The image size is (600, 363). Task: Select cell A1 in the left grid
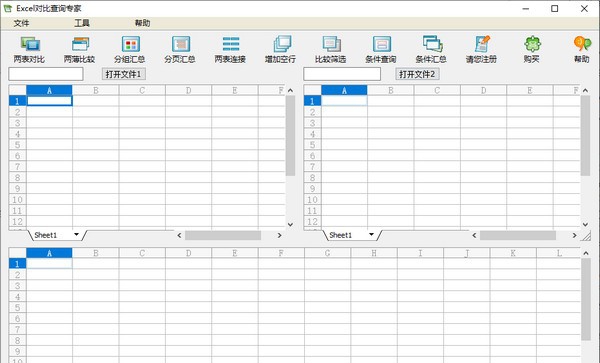tap(49, 101)
